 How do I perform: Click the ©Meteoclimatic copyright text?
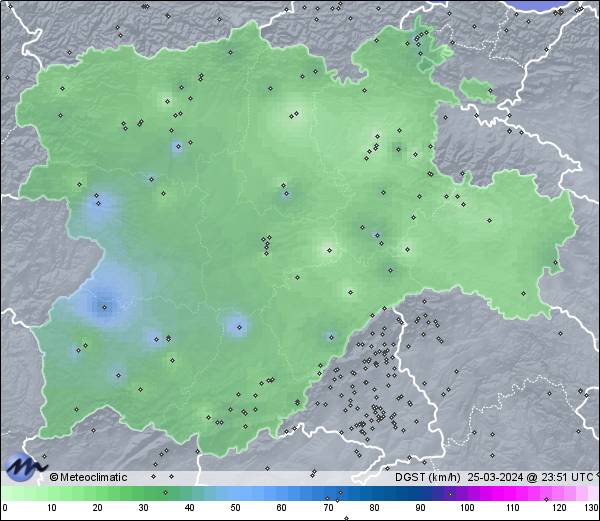point(88,477)
